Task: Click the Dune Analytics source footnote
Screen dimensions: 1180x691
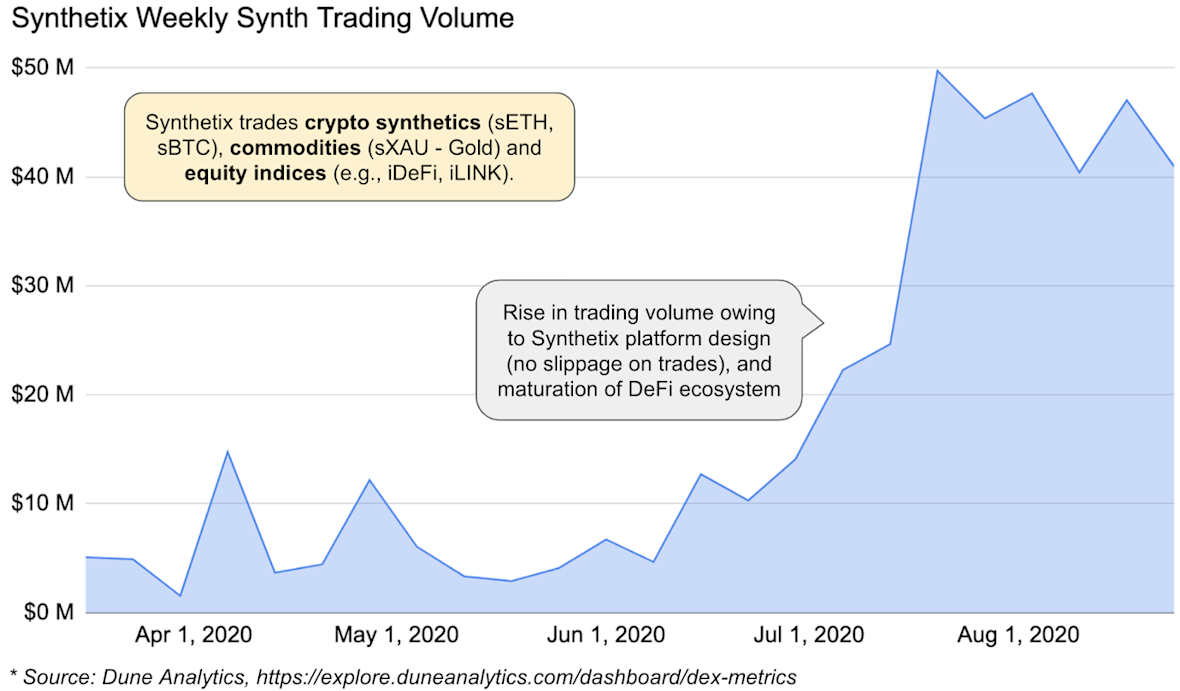Action: (x=403, y=677)
